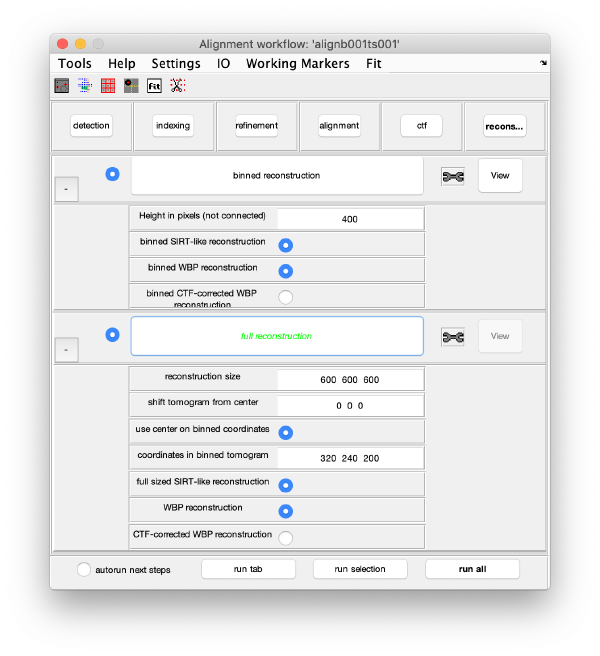Screen dimensions: 600x656
Task: Enable CTF-corrected WBP reconstruction in full section
Action: click(x=286, y=538)
